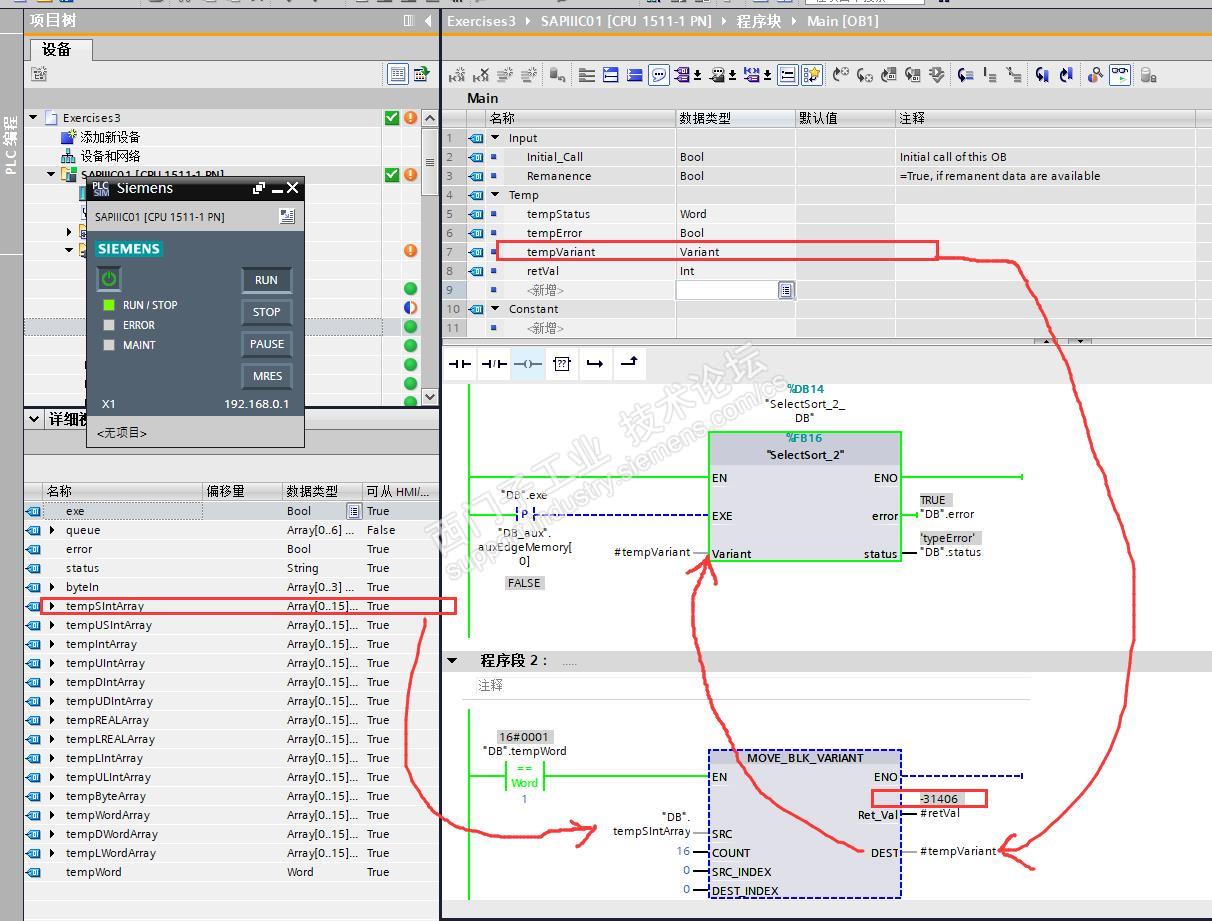The height and width of the screenshot is (921, 1212).
Task: Insert an empty box instruction
Action: [562, 364]
